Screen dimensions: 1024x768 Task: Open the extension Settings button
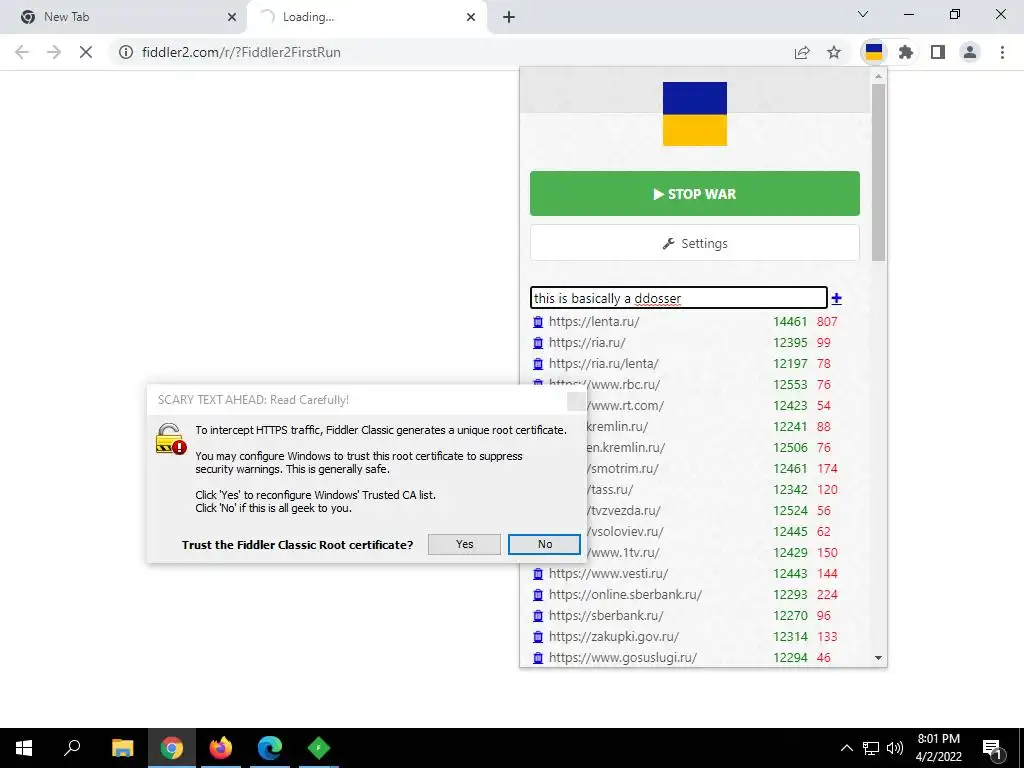tap(695, 243)
